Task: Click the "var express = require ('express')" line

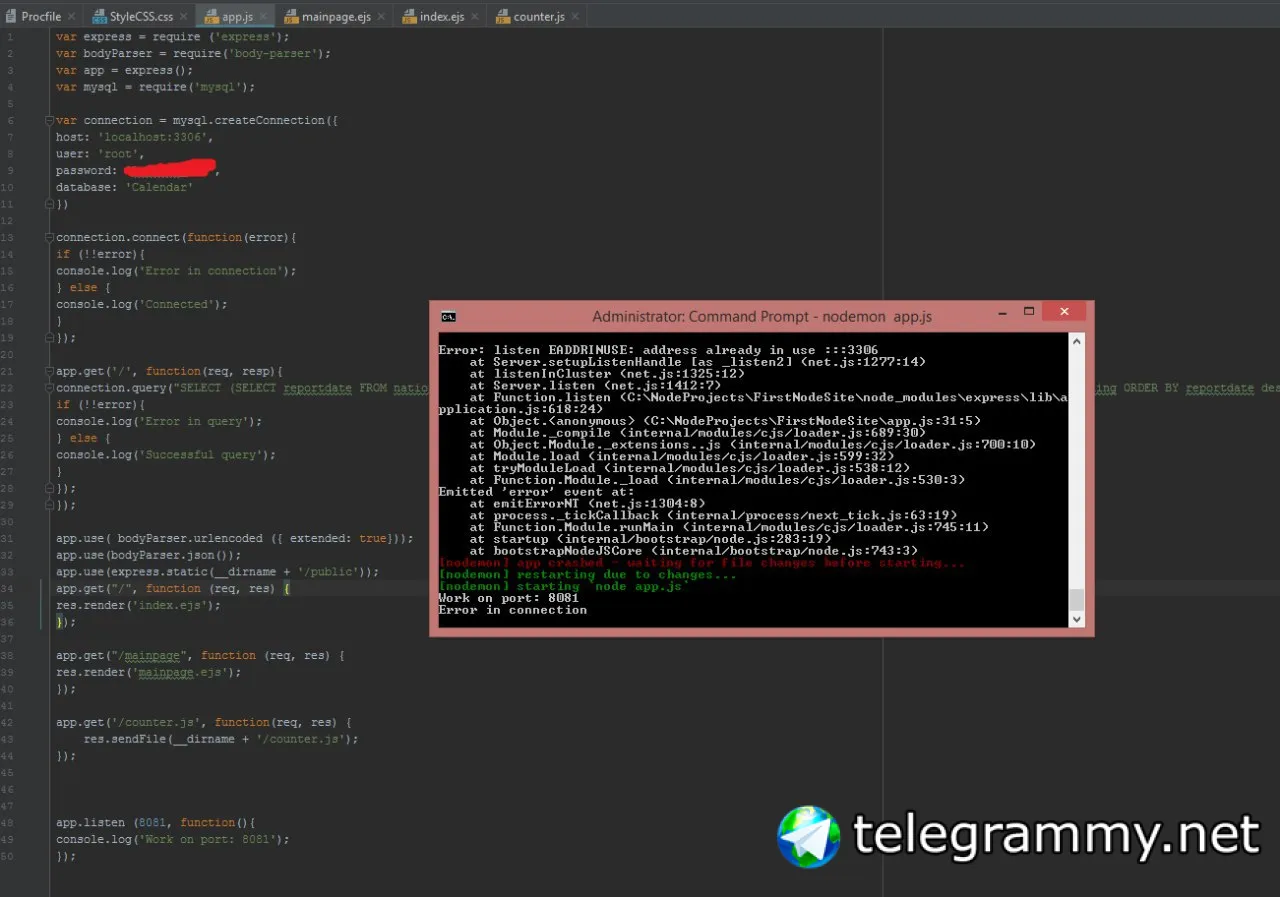Action: coord(172,37)
